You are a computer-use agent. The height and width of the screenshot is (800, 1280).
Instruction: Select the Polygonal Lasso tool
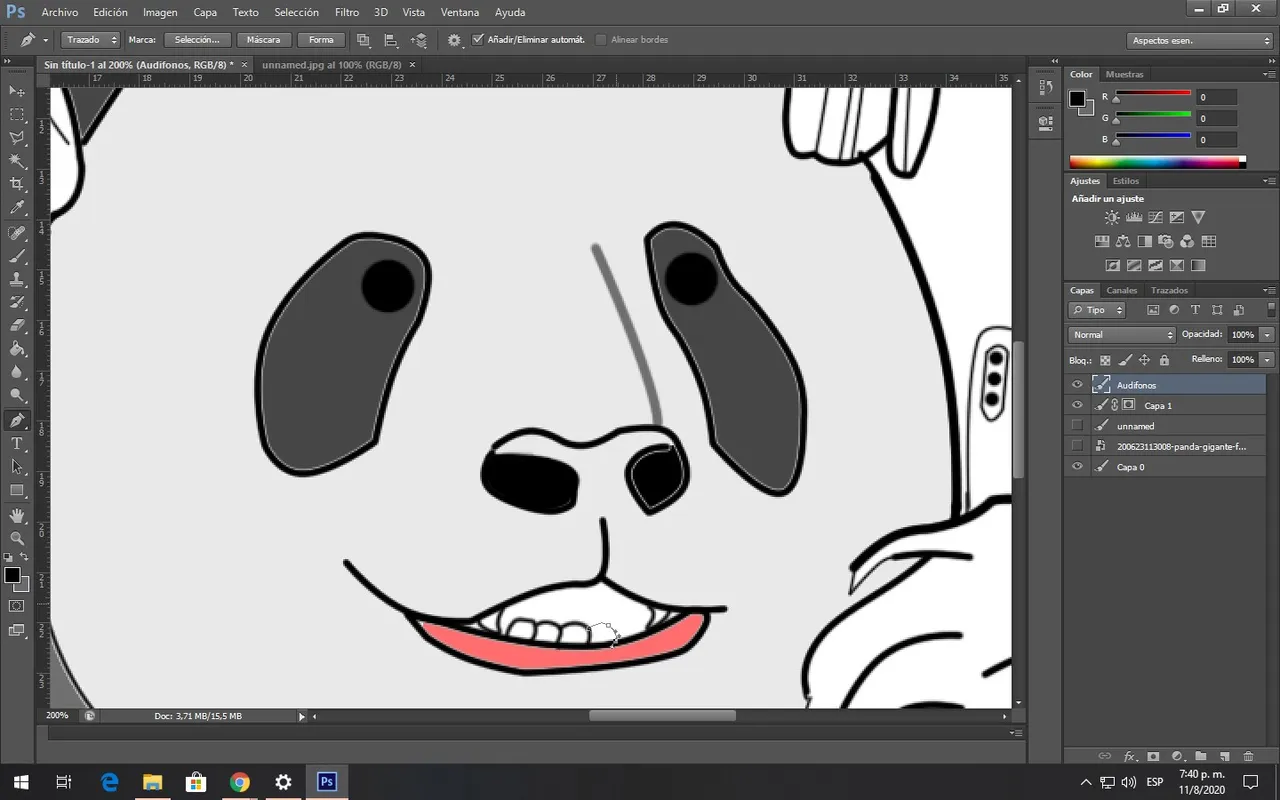pyautogui.click(x=17, y=138)
